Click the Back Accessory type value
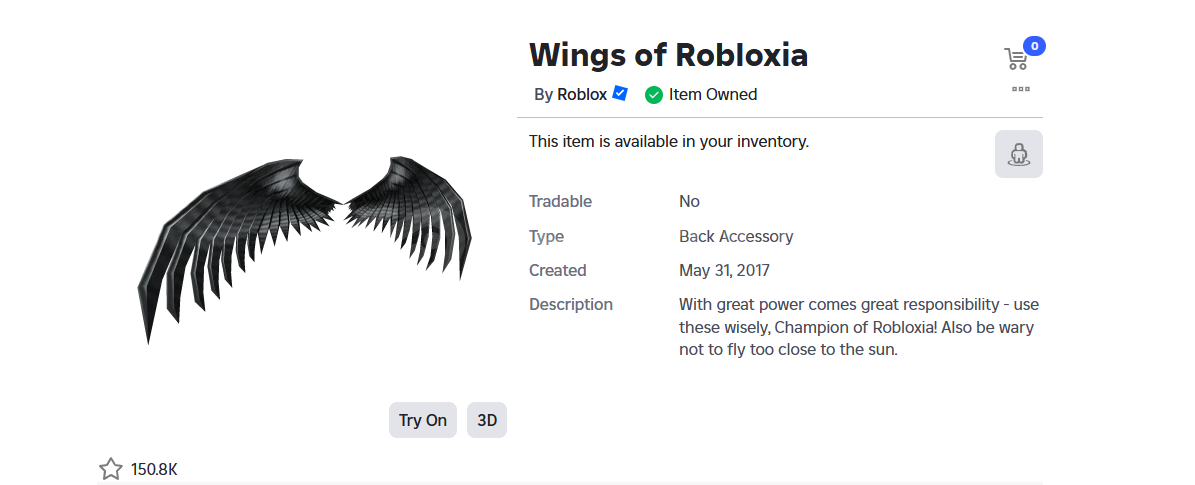Screen dimensions: 1195x485 (736, 236)
